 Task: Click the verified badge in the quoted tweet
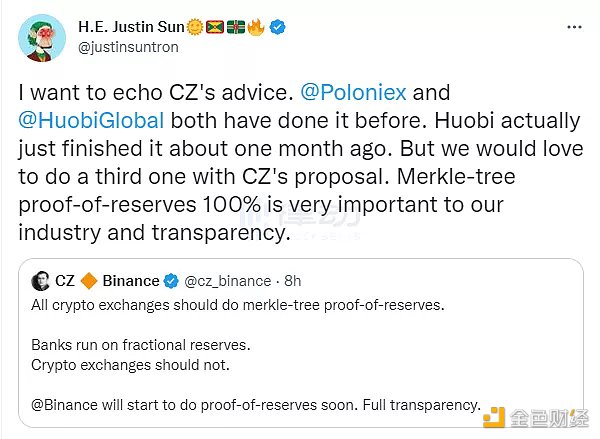[172, 281]
